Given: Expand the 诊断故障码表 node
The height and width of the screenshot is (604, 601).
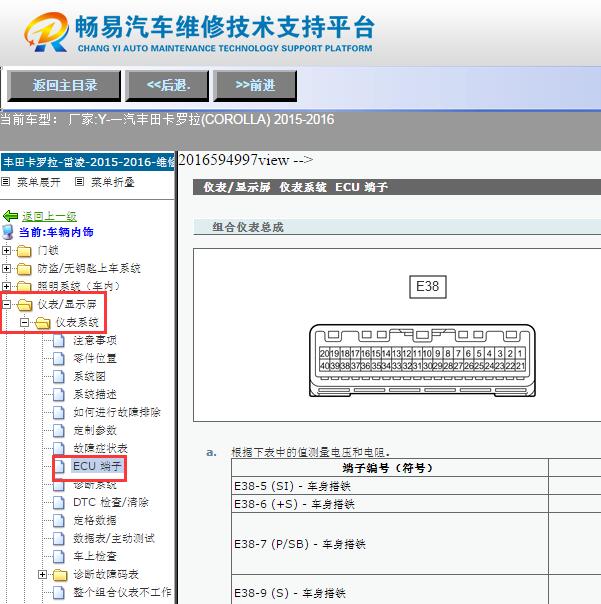Looking at the screenshot, I should tap(42, 574).
